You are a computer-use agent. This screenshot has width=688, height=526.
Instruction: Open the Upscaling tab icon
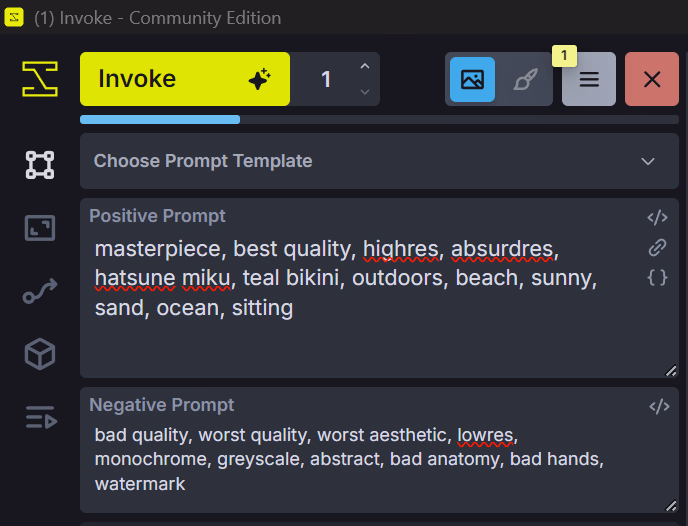[40, 228]
